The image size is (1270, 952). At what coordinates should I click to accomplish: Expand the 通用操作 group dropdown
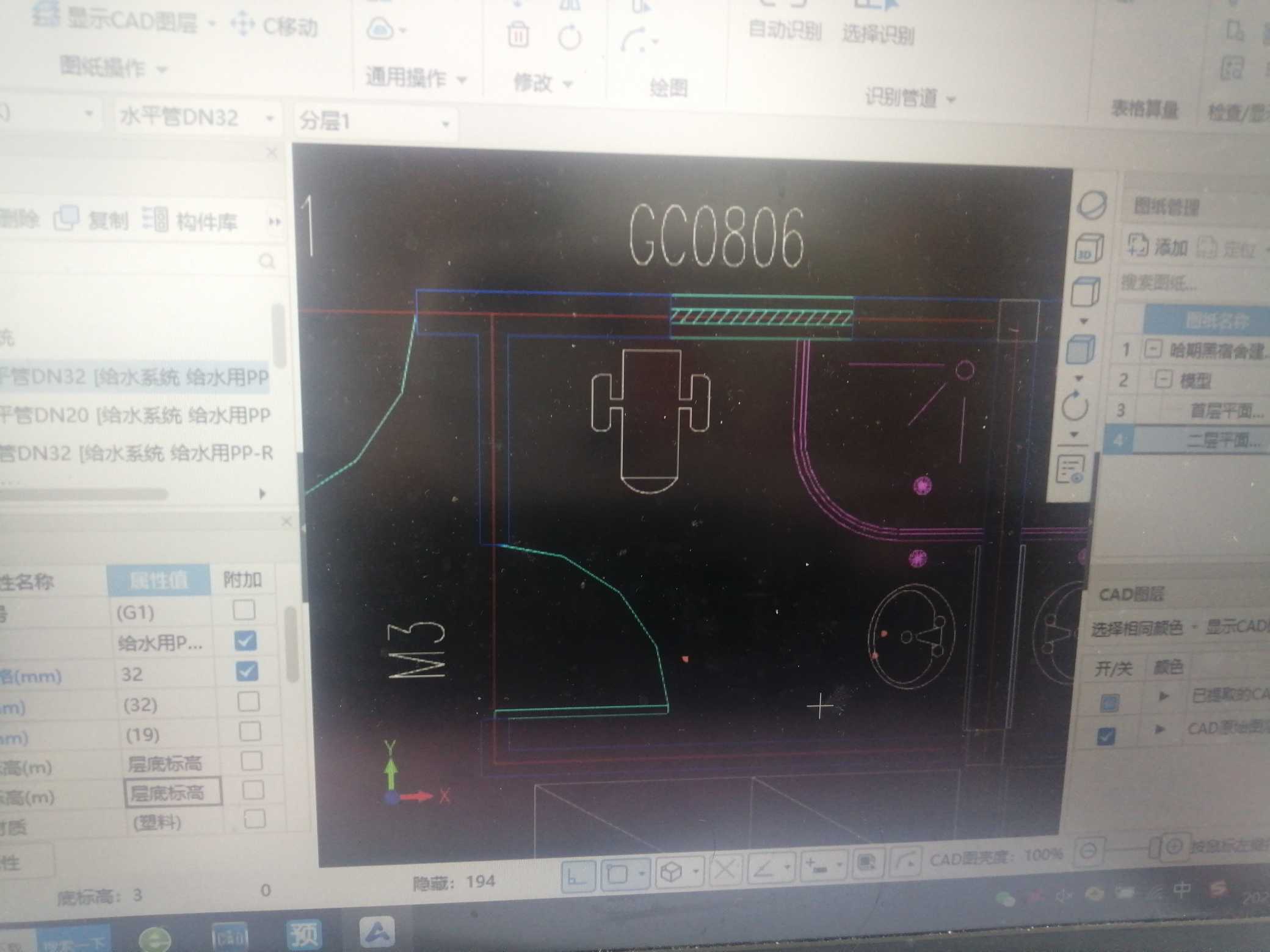point(462,80)
